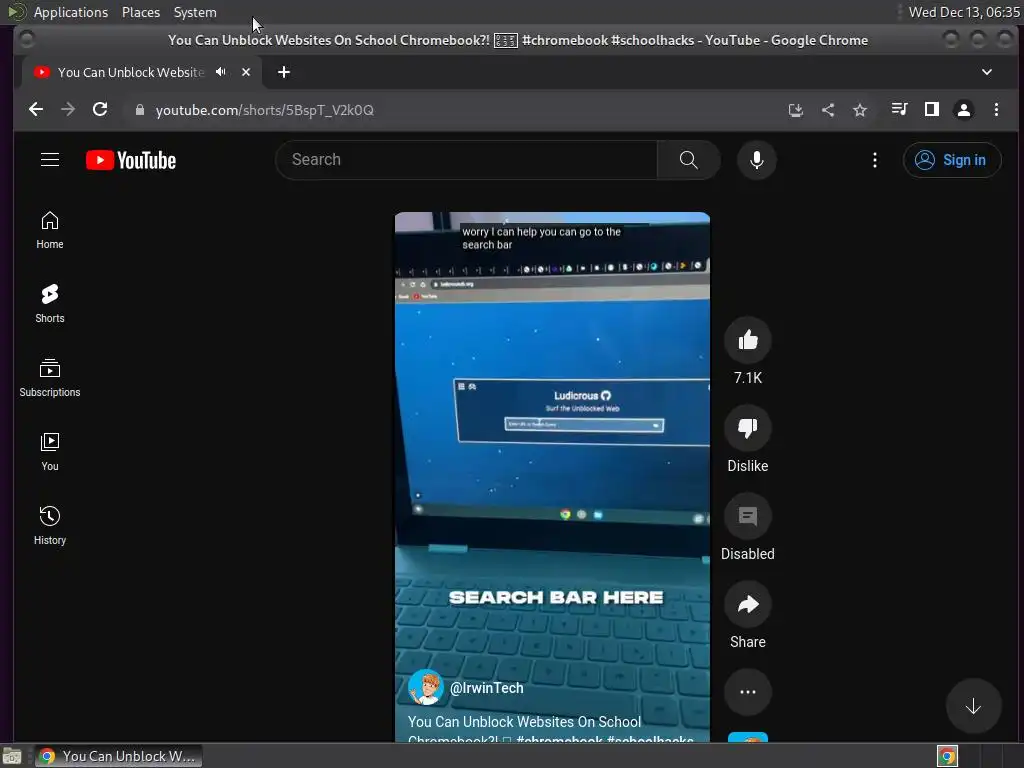Click the Short's video title text
Screen dimensions: 1024x768
551,731
